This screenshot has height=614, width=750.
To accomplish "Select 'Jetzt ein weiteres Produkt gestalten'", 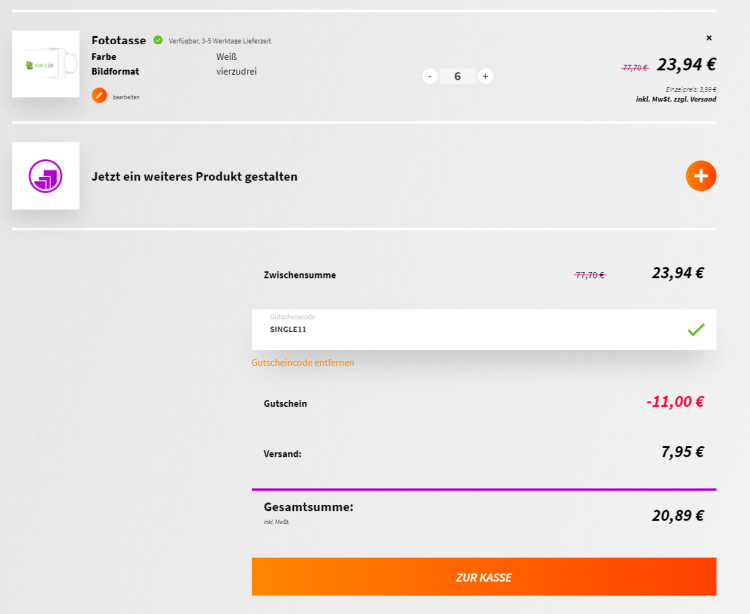I will (x=194, y=177).
